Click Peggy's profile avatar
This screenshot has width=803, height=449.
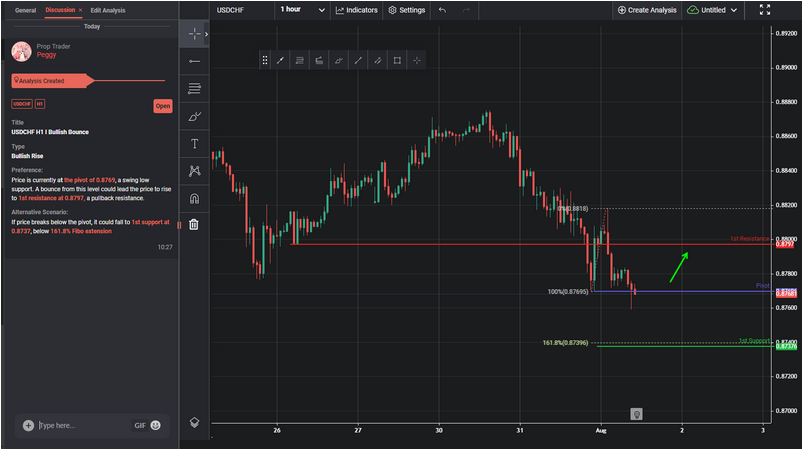pos(22,51)
